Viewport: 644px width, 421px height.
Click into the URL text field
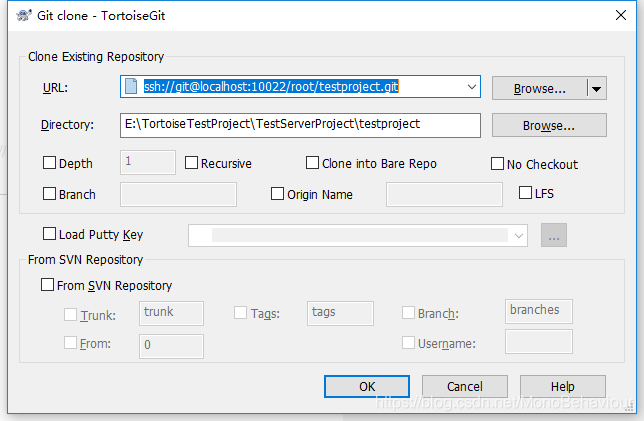pyautogui.click(x=300, y=87)
